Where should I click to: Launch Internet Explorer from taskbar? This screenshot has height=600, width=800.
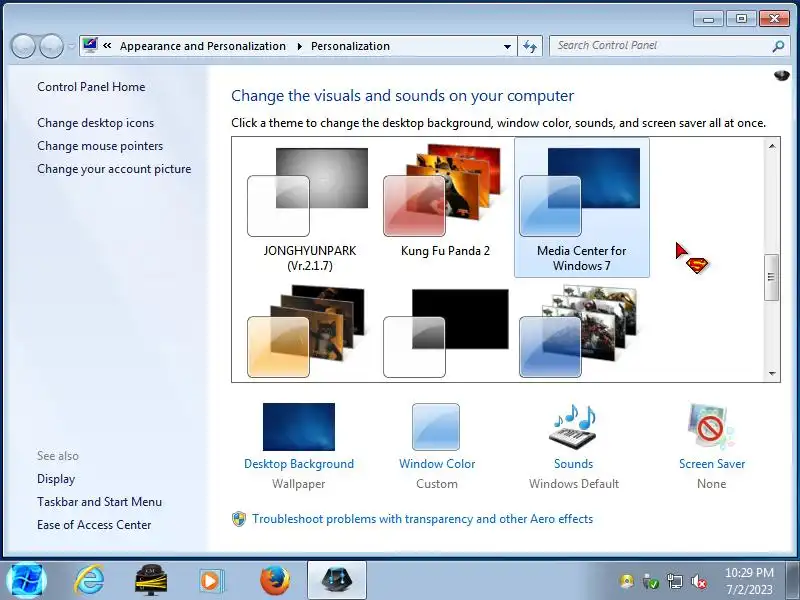tap(89, 581)
